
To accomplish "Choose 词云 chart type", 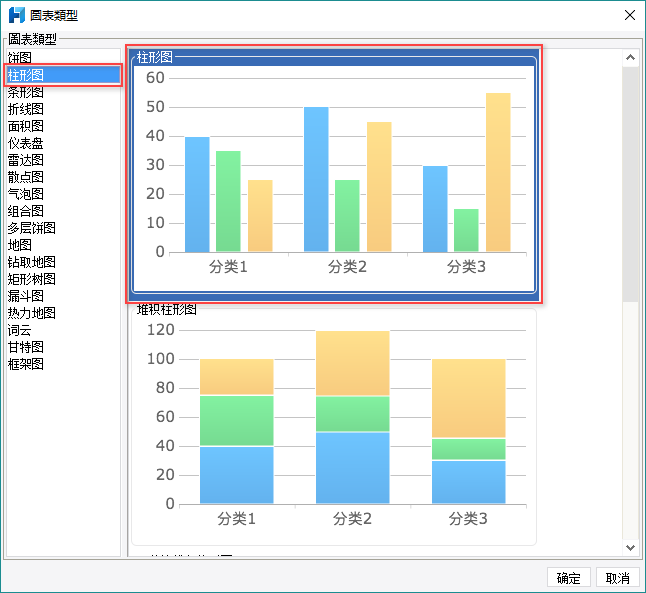I will click(63, 330).
